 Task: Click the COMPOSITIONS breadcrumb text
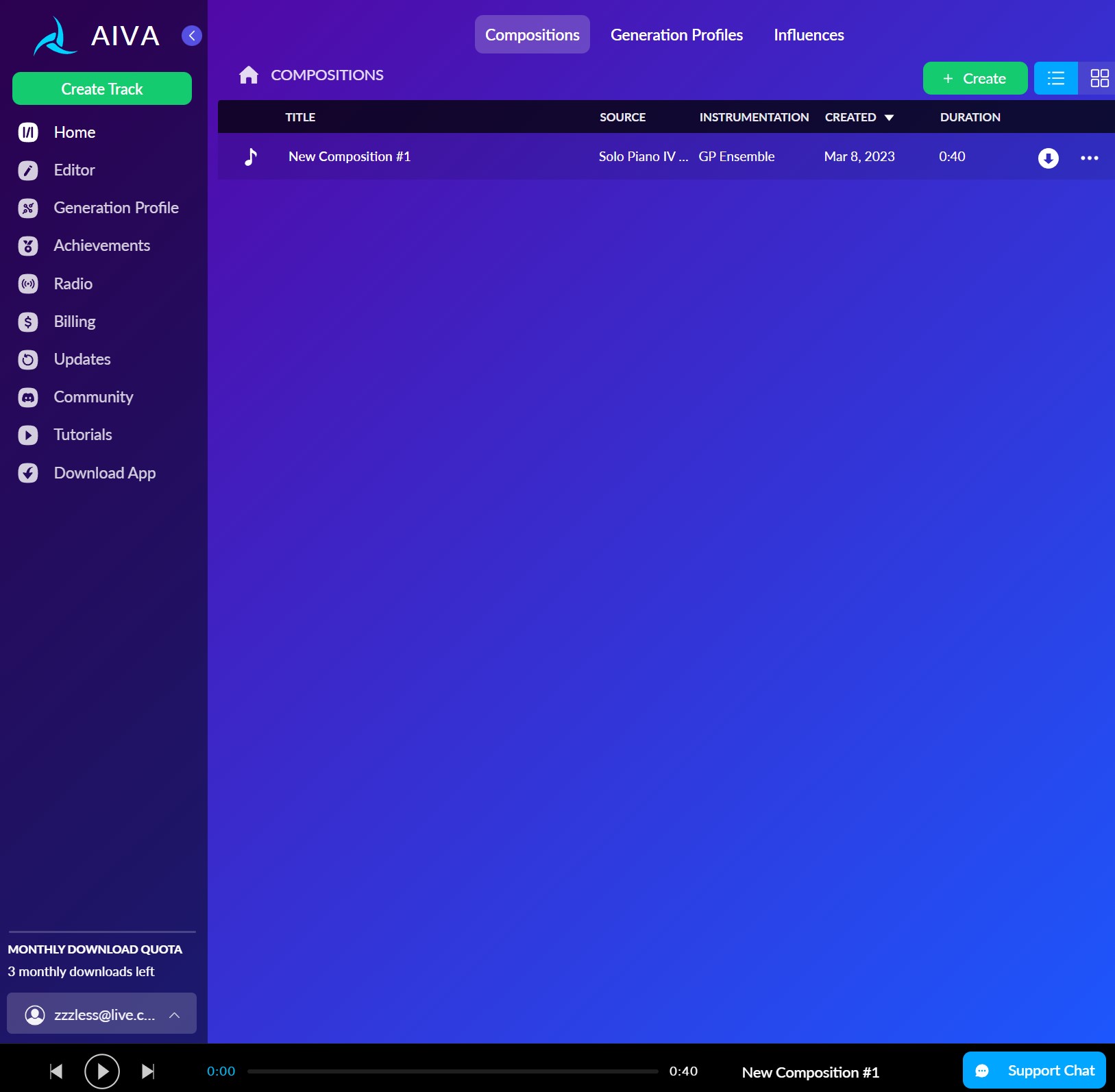click(327, 75)
